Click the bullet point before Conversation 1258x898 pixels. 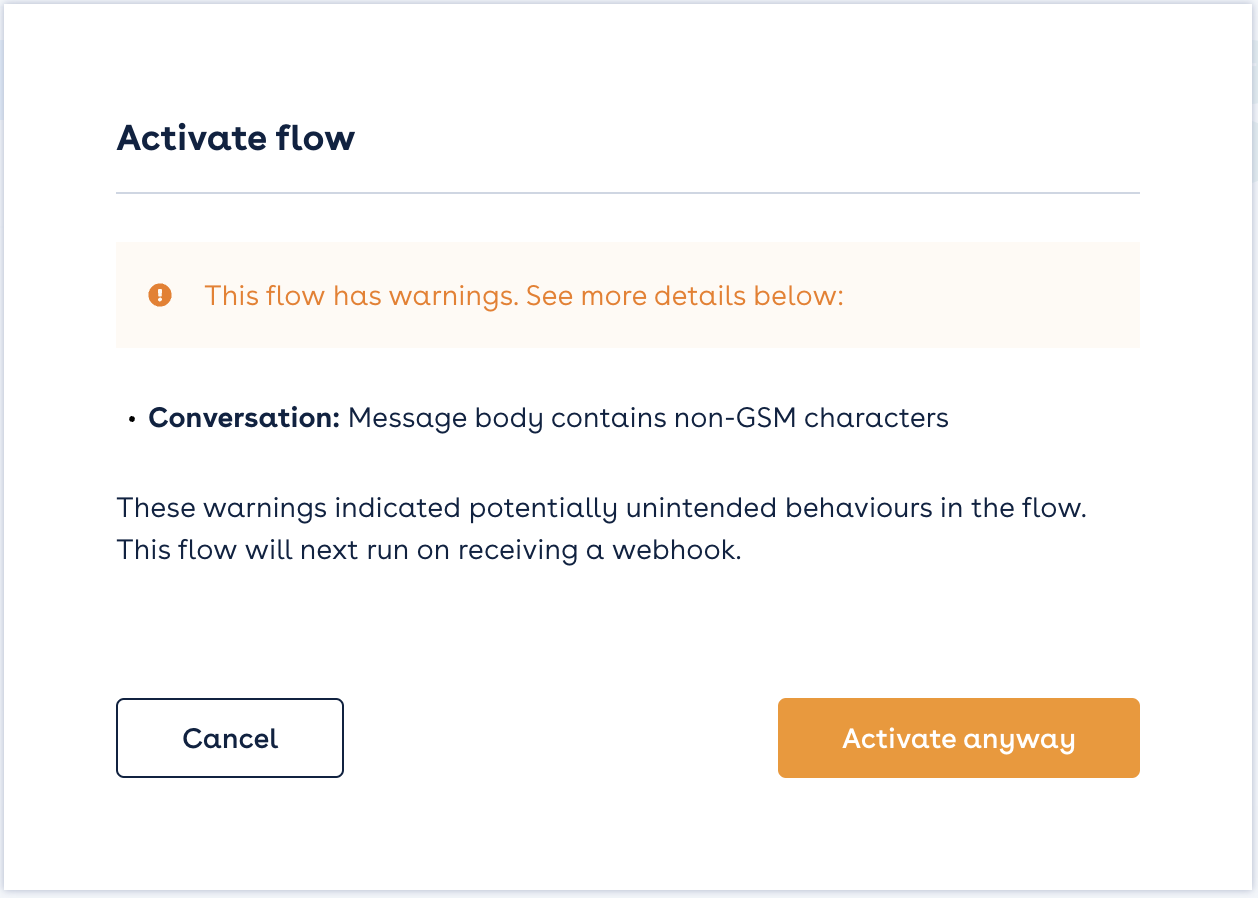click(x=131, y=419)
